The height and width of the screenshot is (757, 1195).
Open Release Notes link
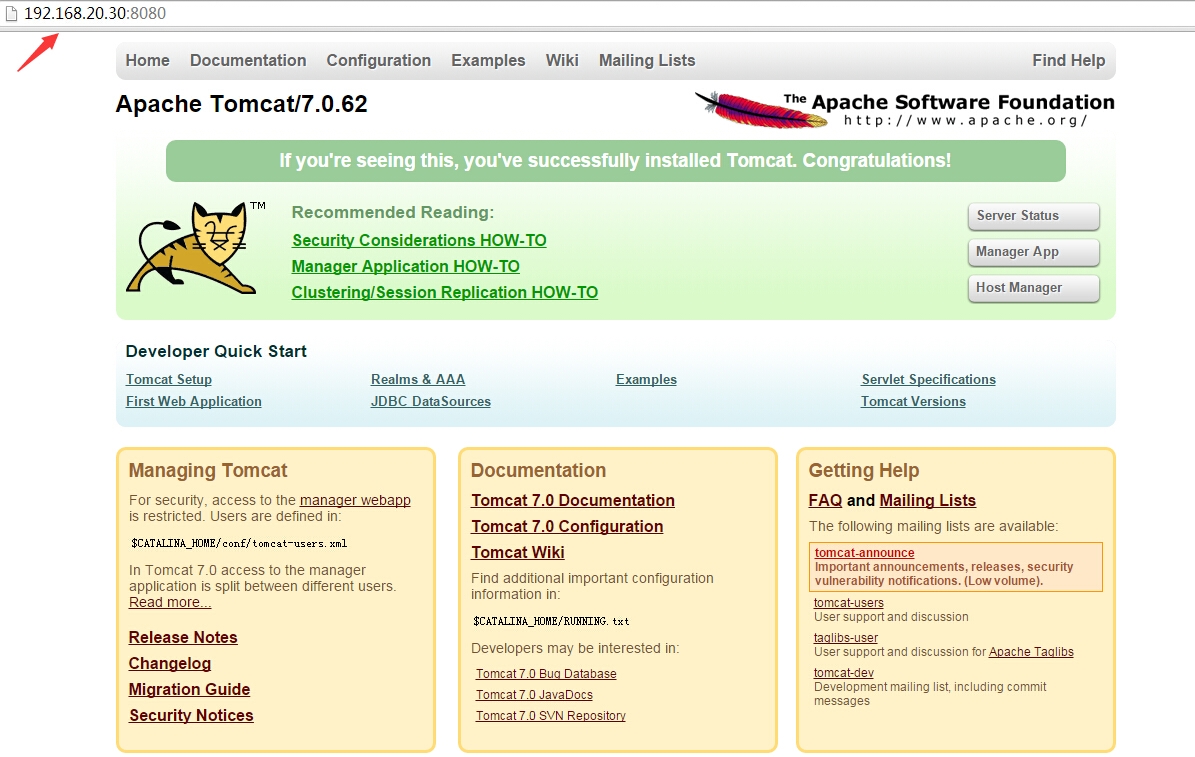[183, 637]
